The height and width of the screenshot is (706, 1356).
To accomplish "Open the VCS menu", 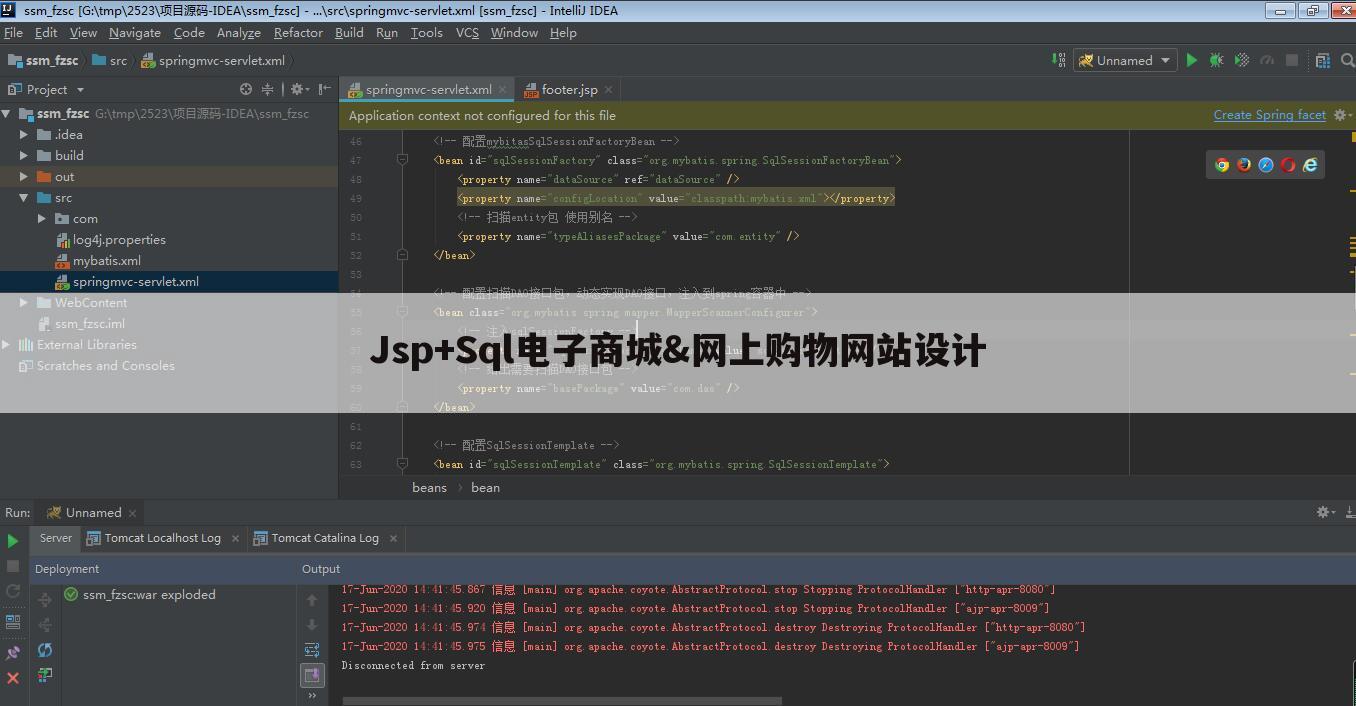I will pos(467,32).
